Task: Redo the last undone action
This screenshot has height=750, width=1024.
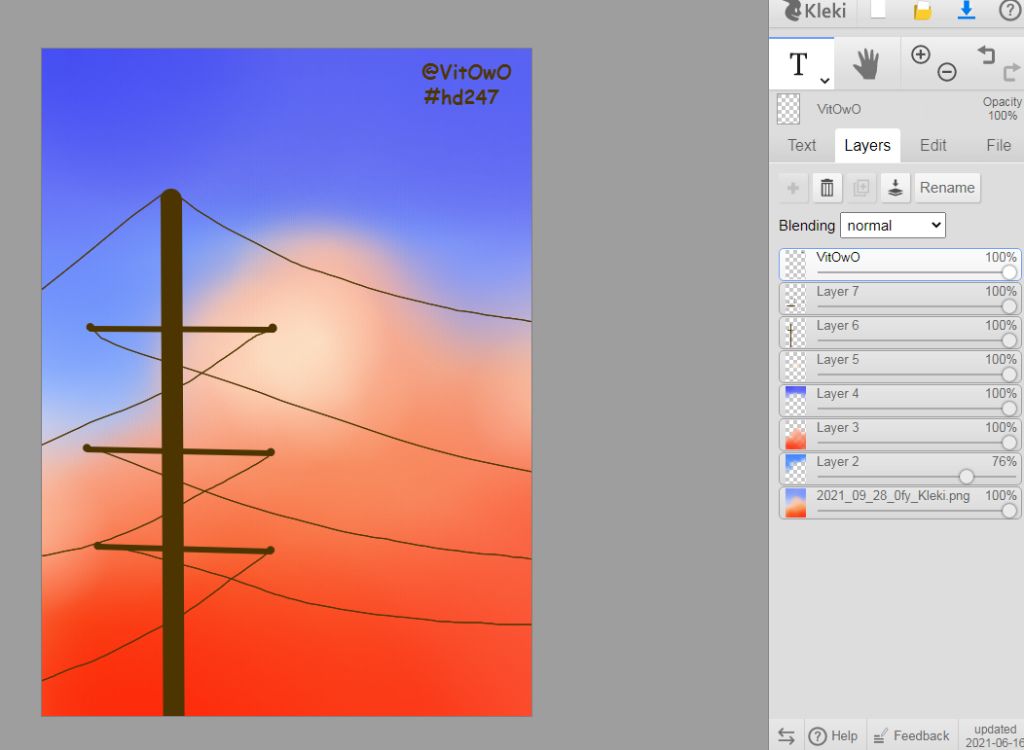Action: (1012, 71)
